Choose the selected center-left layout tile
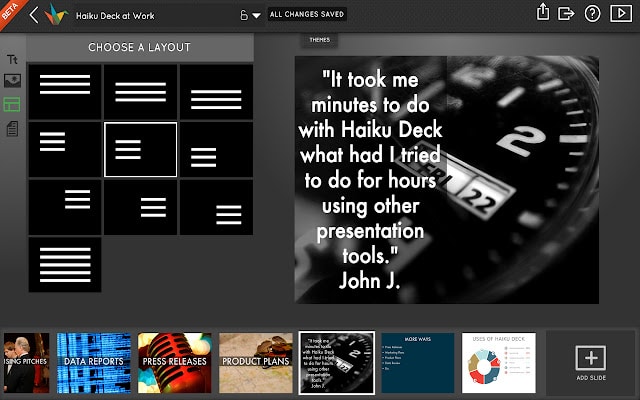The height and width of the screenshot is (400, 640). click(x=140, y=149)
